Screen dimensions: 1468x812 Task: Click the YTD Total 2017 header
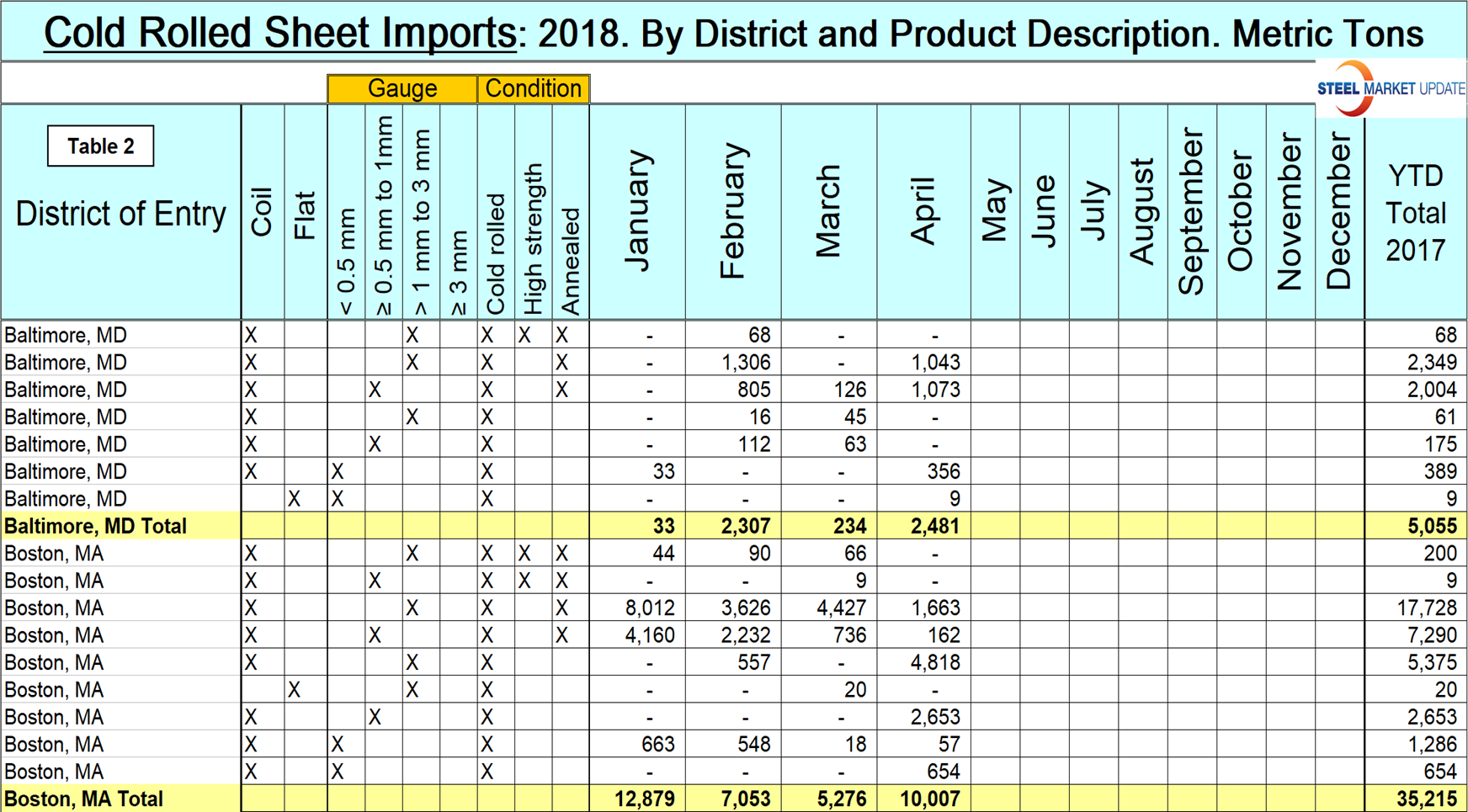[x=1415, y=213]
